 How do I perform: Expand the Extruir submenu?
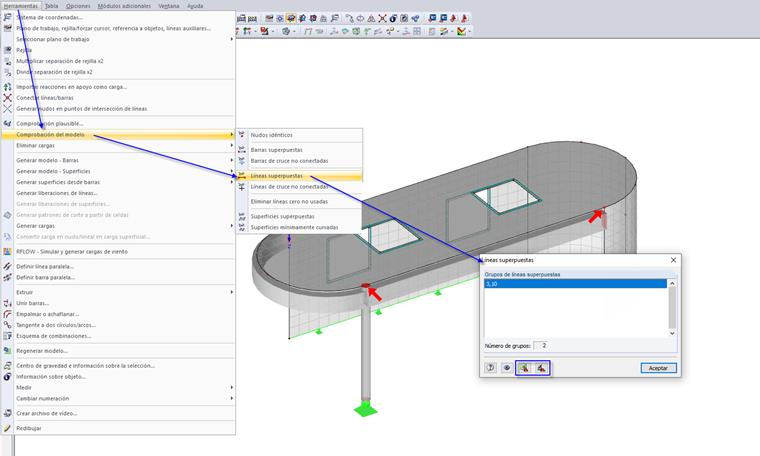click(118, 292)
